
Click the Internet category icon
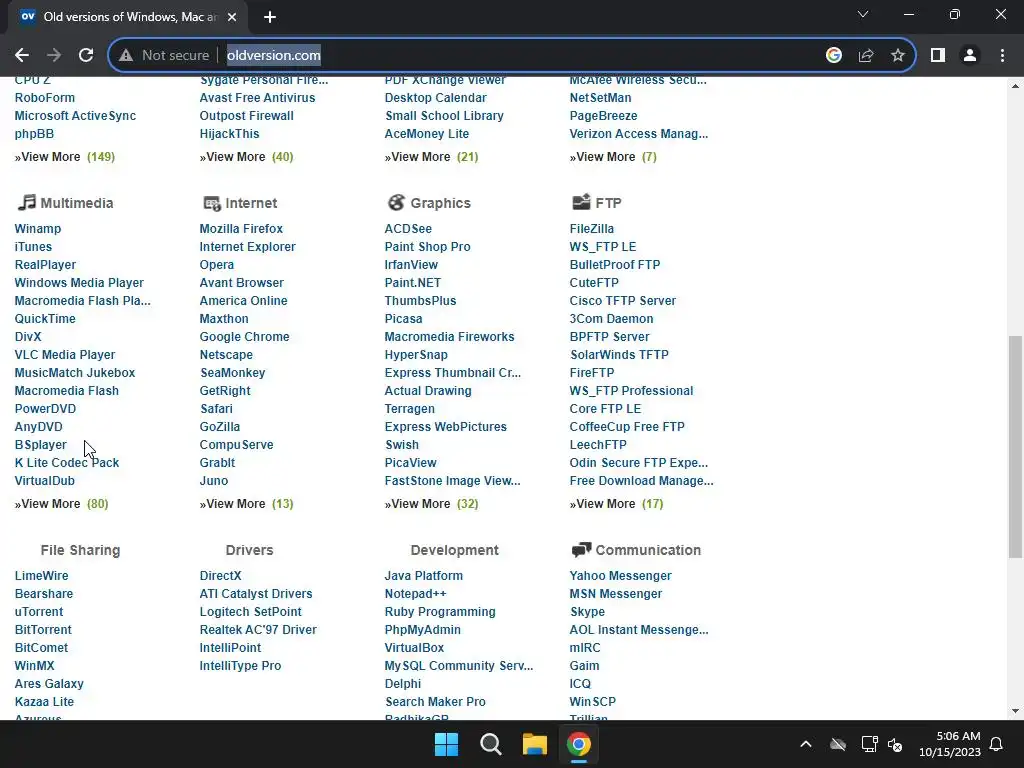pyautogui.click(x=212, y=203)
